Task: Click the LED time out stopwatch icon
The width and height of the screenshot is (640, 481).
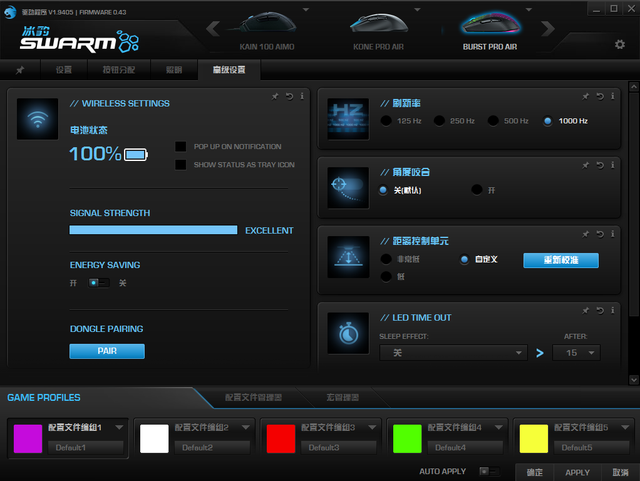Action: coord(348,334)
